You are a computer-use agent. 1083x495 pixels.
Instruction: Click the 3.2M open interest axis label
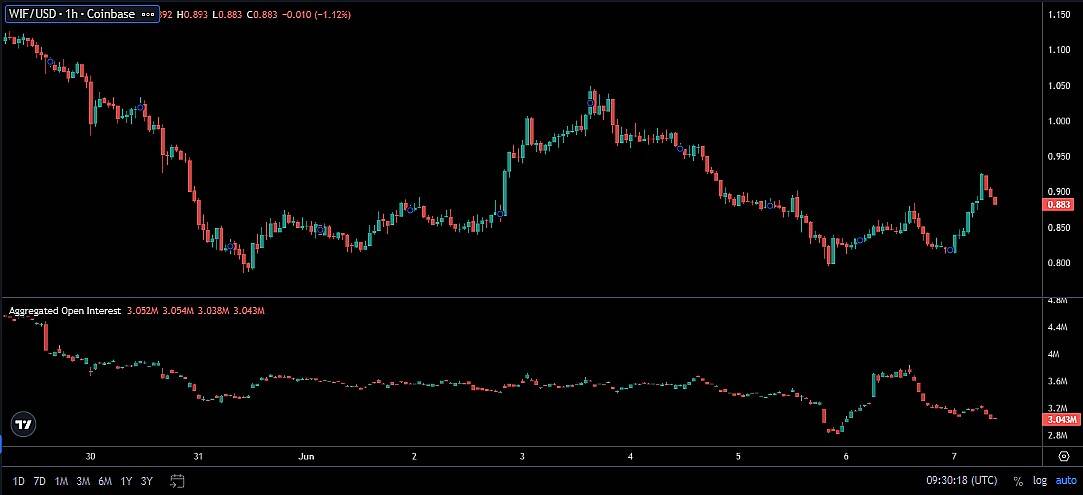pyautogui.click(x=1058, y=408)
